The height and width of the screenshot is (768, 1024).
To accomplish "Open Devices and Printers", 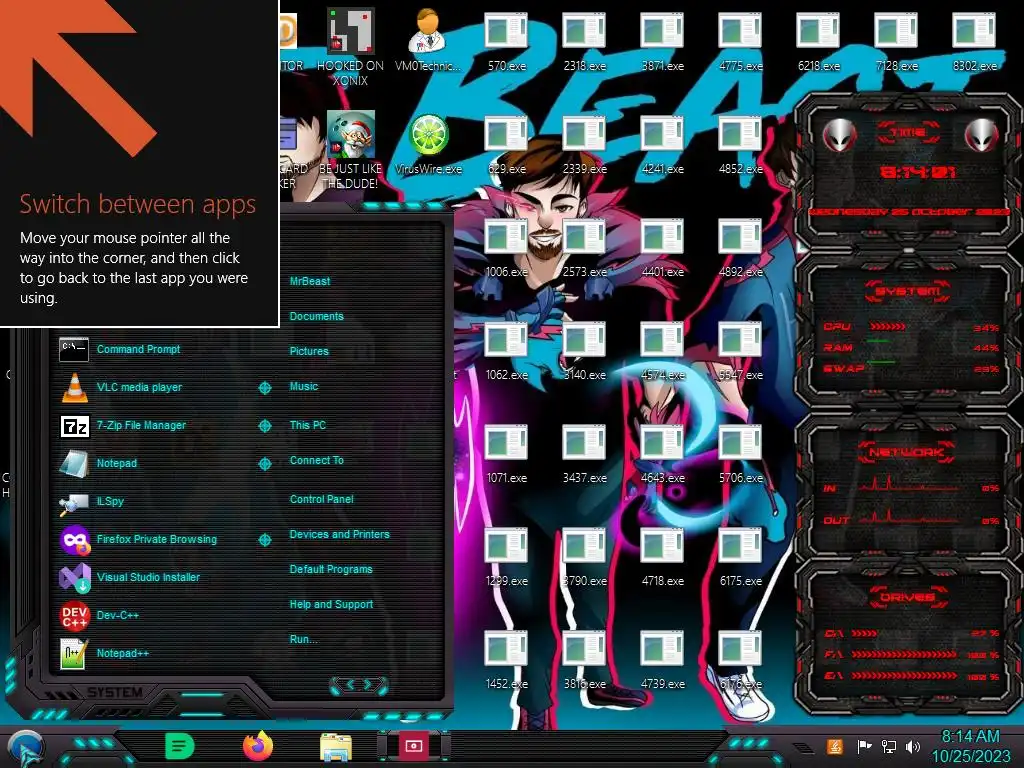I will click(x=340, y=534).
